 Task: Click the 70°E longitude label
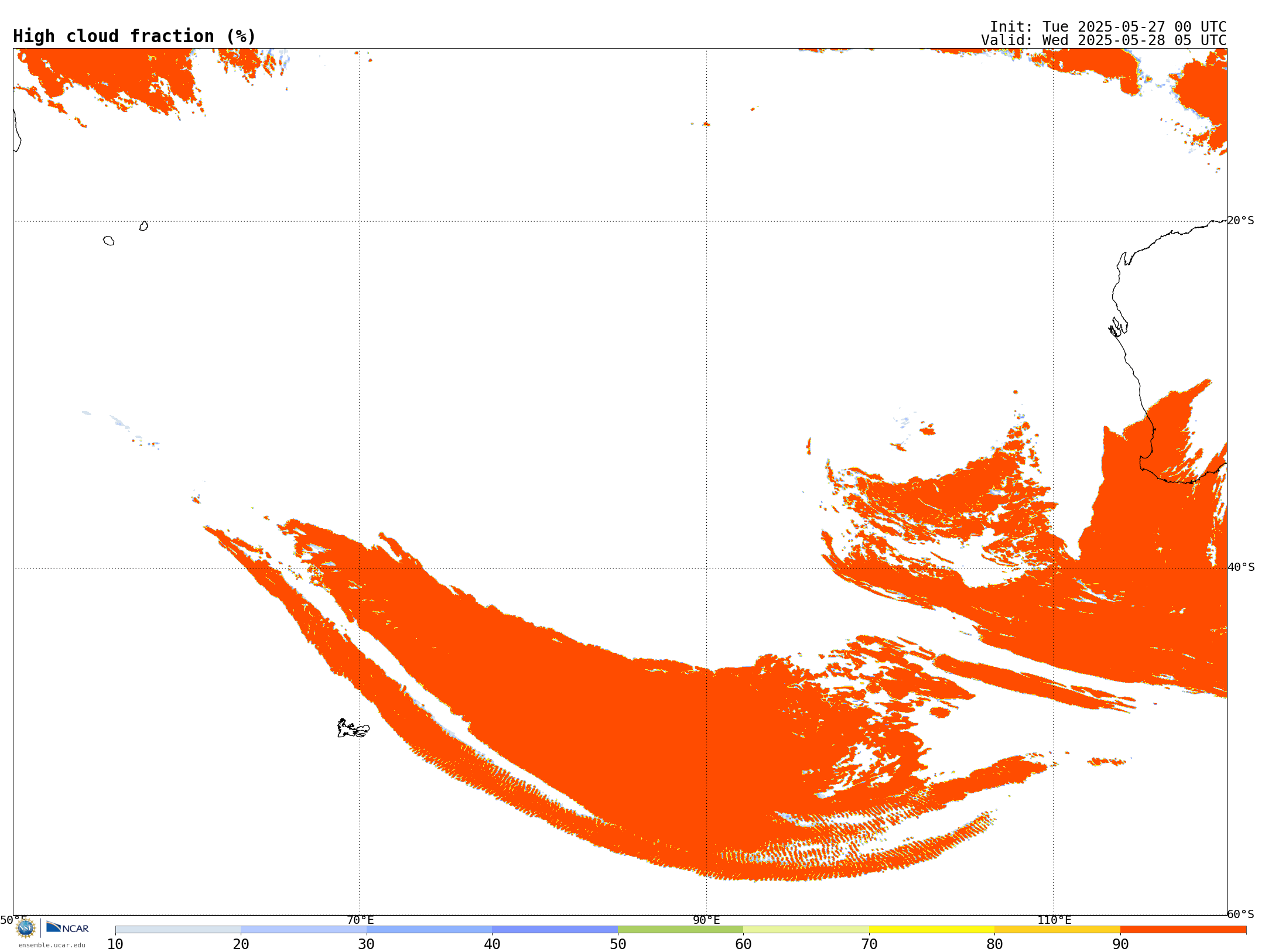point(360,920)
